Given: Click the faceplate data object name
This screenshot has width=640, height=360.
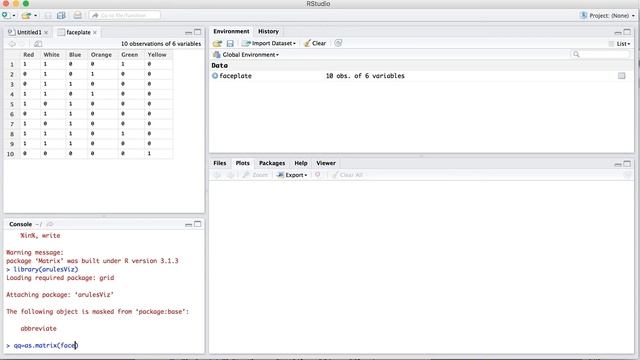Looking at the screenshot, I should tap(236, 76).
